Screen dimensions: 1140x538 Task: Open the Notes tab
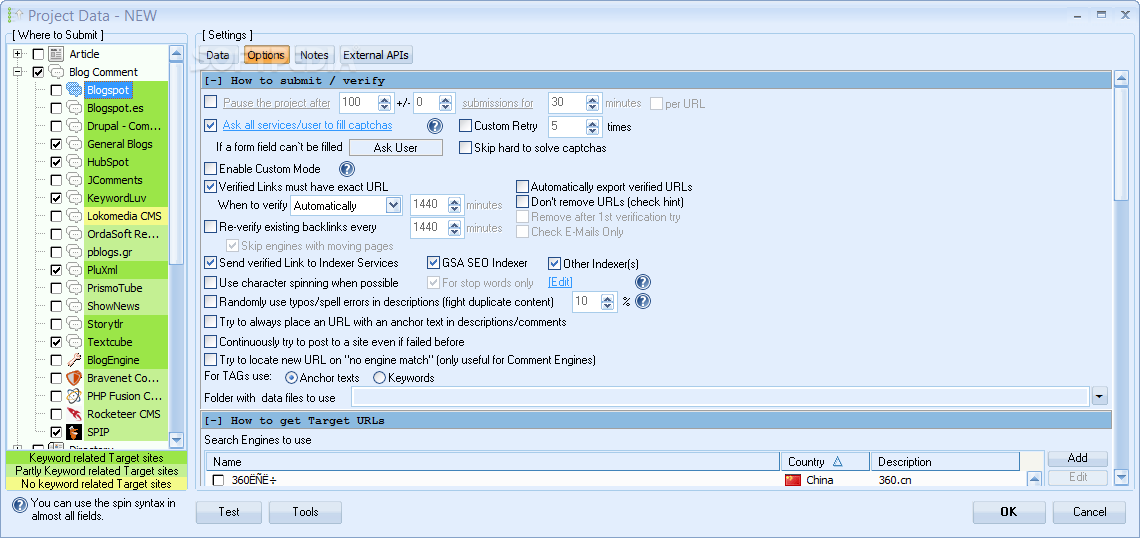click(x=314, y=55)
